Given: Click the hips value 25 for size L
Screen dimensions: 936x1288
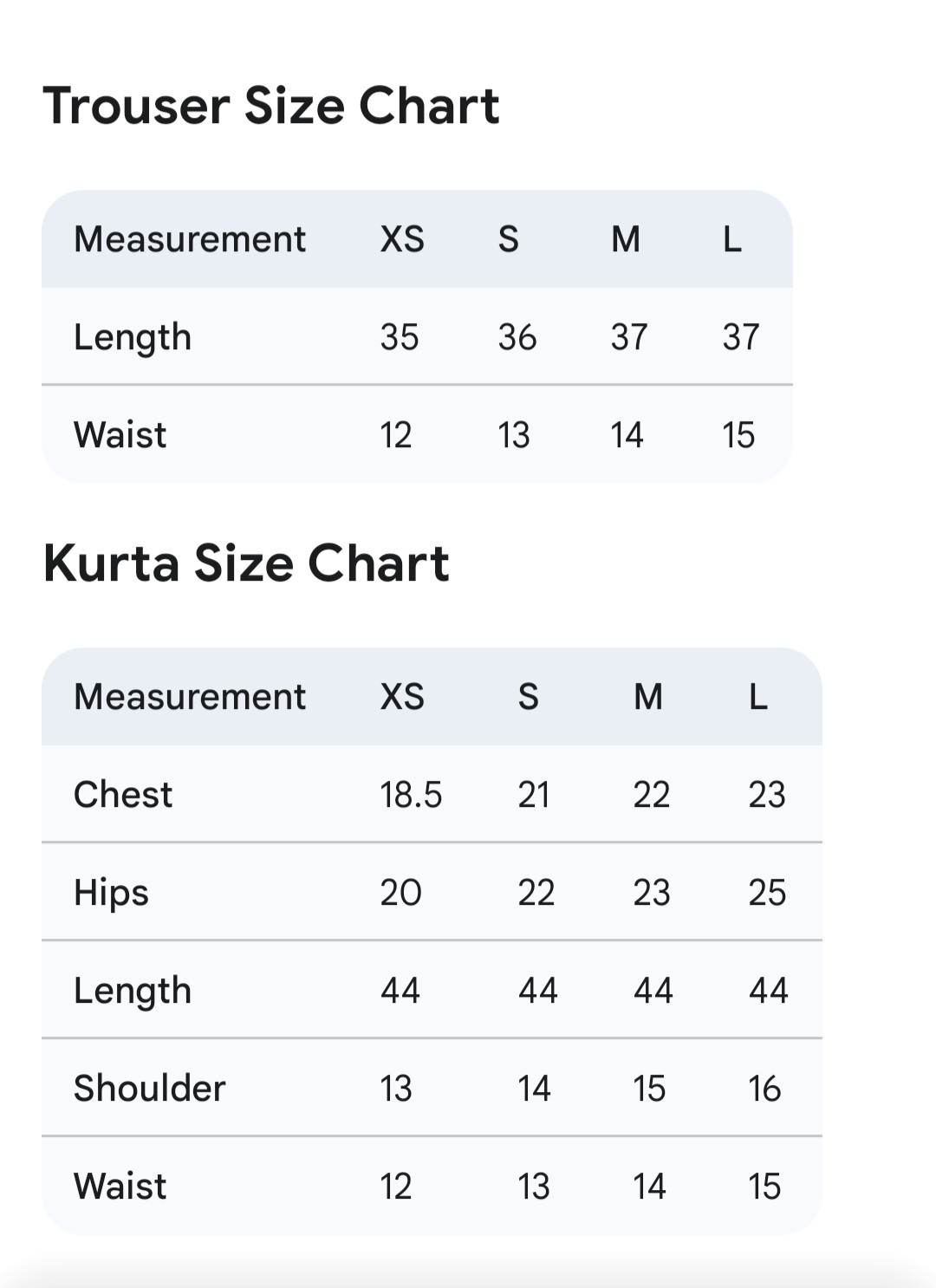Looking at the screenshot, I should click(x=767, y=893).
